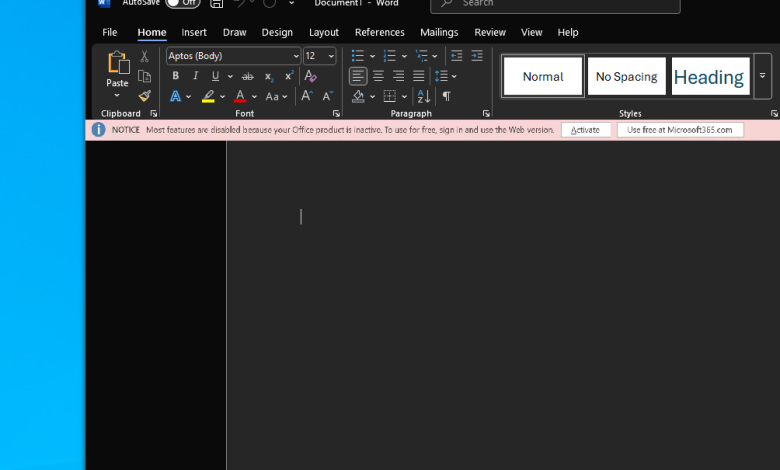Show paragraph marks with pilcrow icon
Image resolution: width=780 pixels, height=470 pixels.
click(446, 96)
